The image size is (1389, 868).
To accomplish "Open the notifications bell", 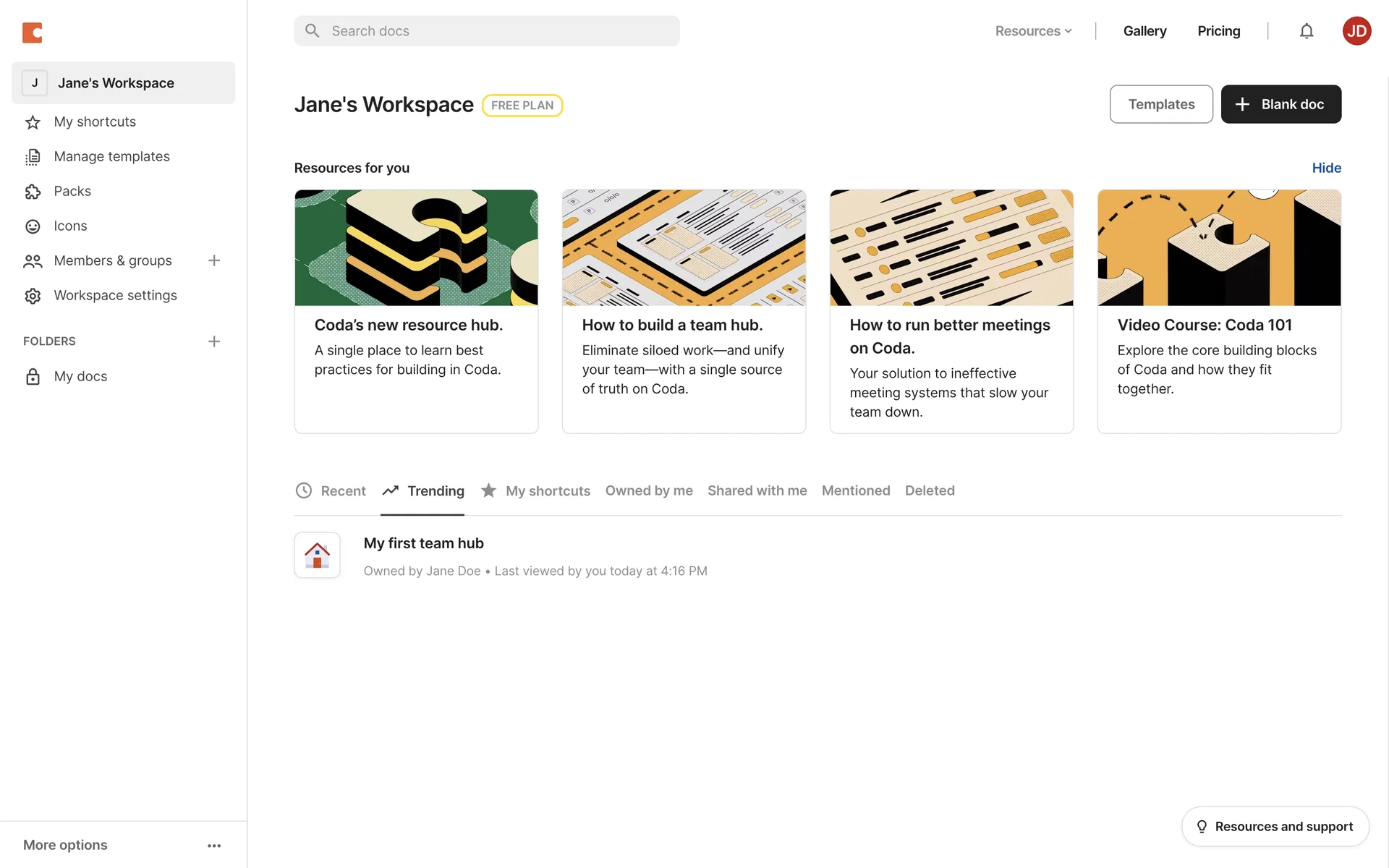I will pyautogui.click(x=1306, y=31).
